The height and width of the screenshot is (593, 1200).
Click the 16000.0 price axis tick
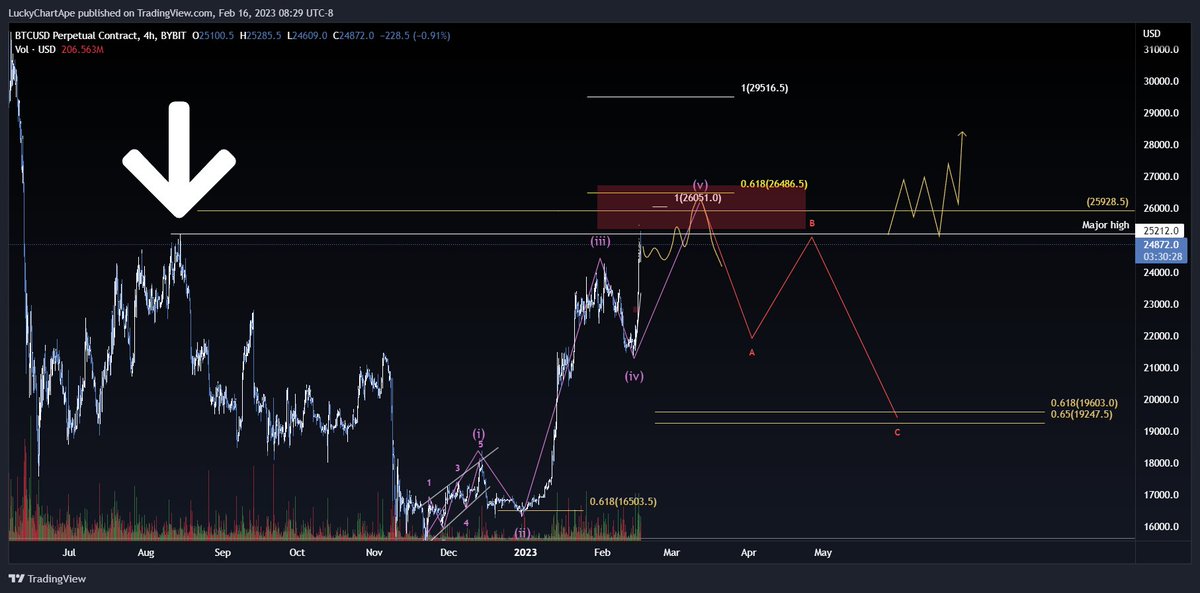tap(1161, 527)
